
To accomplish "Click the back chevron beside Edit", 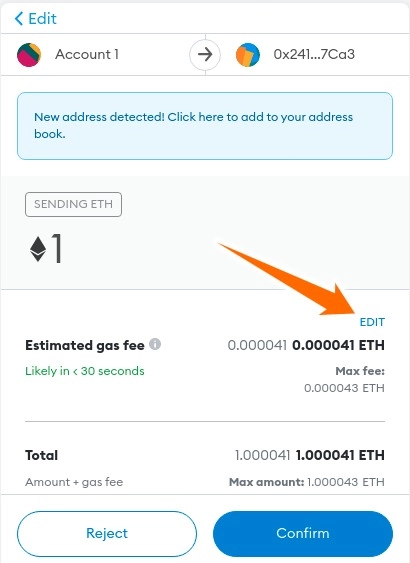I will click(19, 18).
